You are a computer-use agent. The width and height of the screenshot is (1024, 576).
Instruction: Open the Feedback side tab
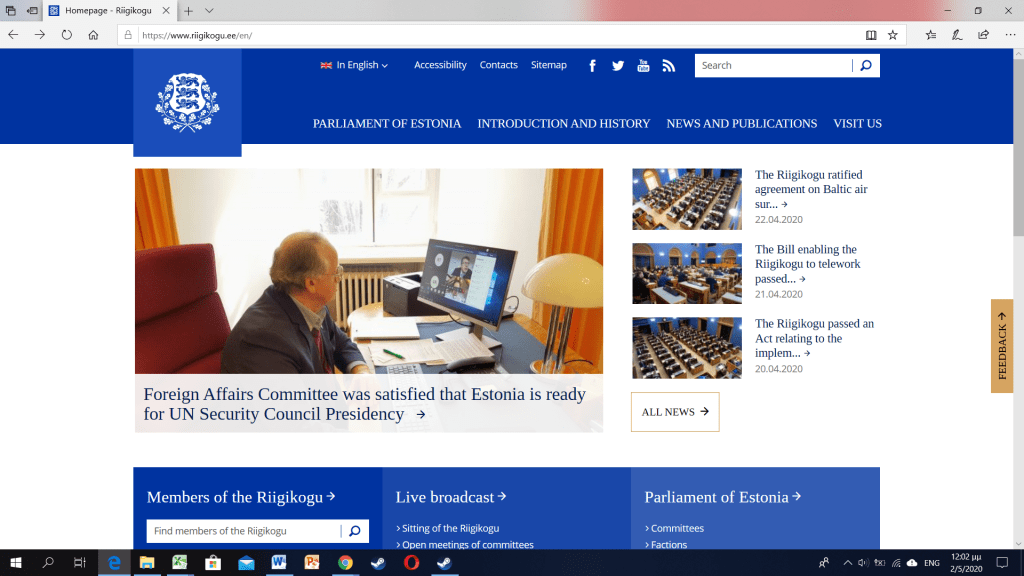click(x=1002, y=346)
